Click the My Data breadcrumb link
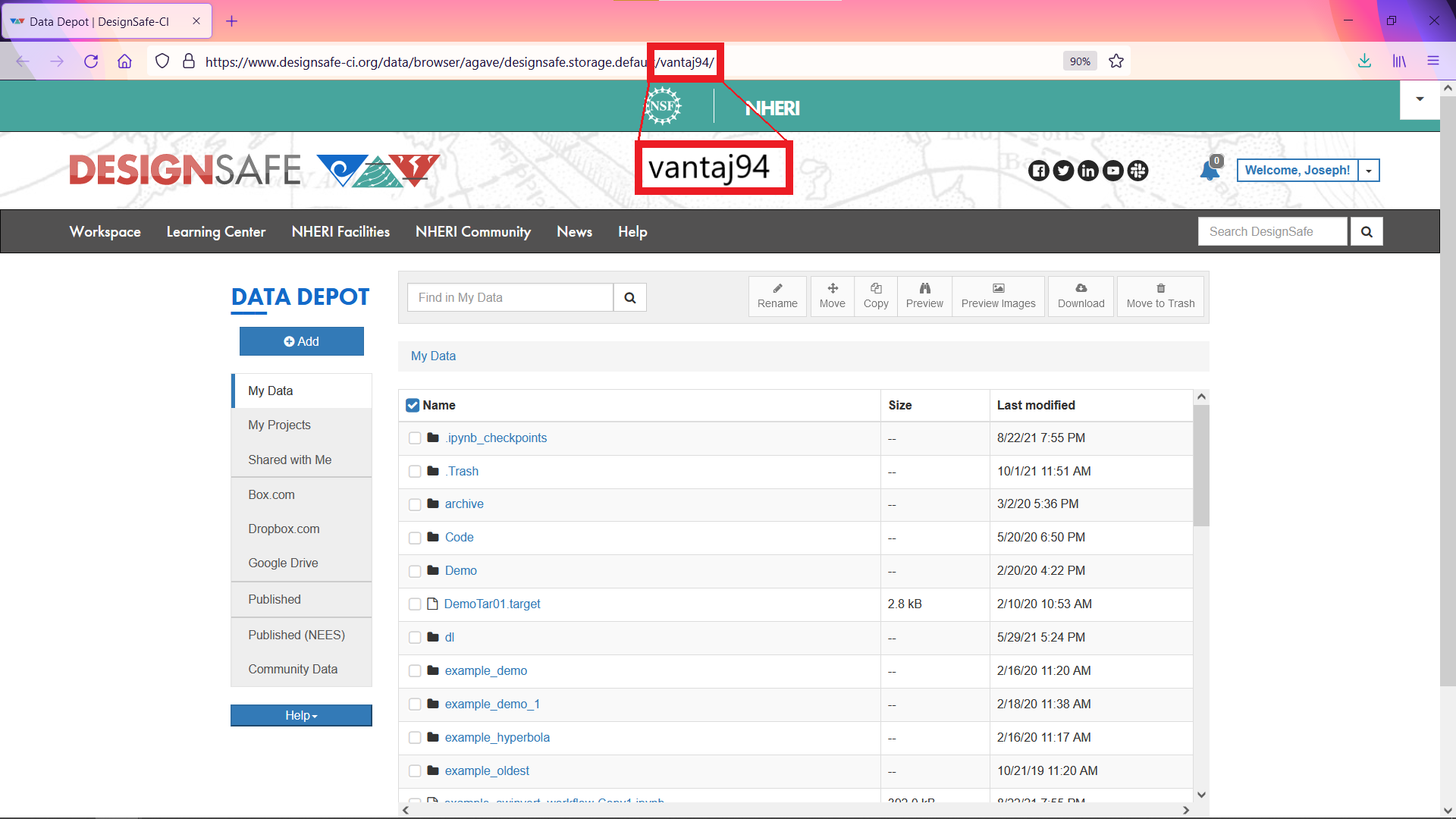 (x=433, y=356)
